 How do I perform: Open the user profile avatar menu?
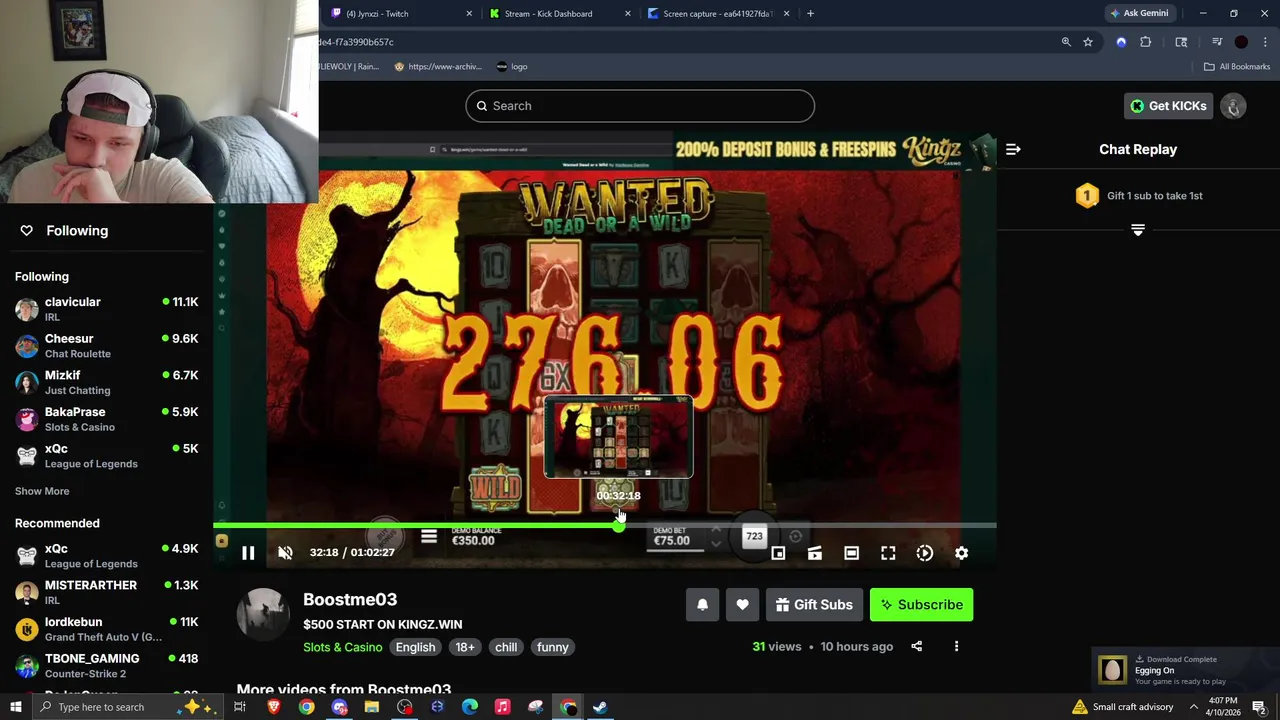1233,106
